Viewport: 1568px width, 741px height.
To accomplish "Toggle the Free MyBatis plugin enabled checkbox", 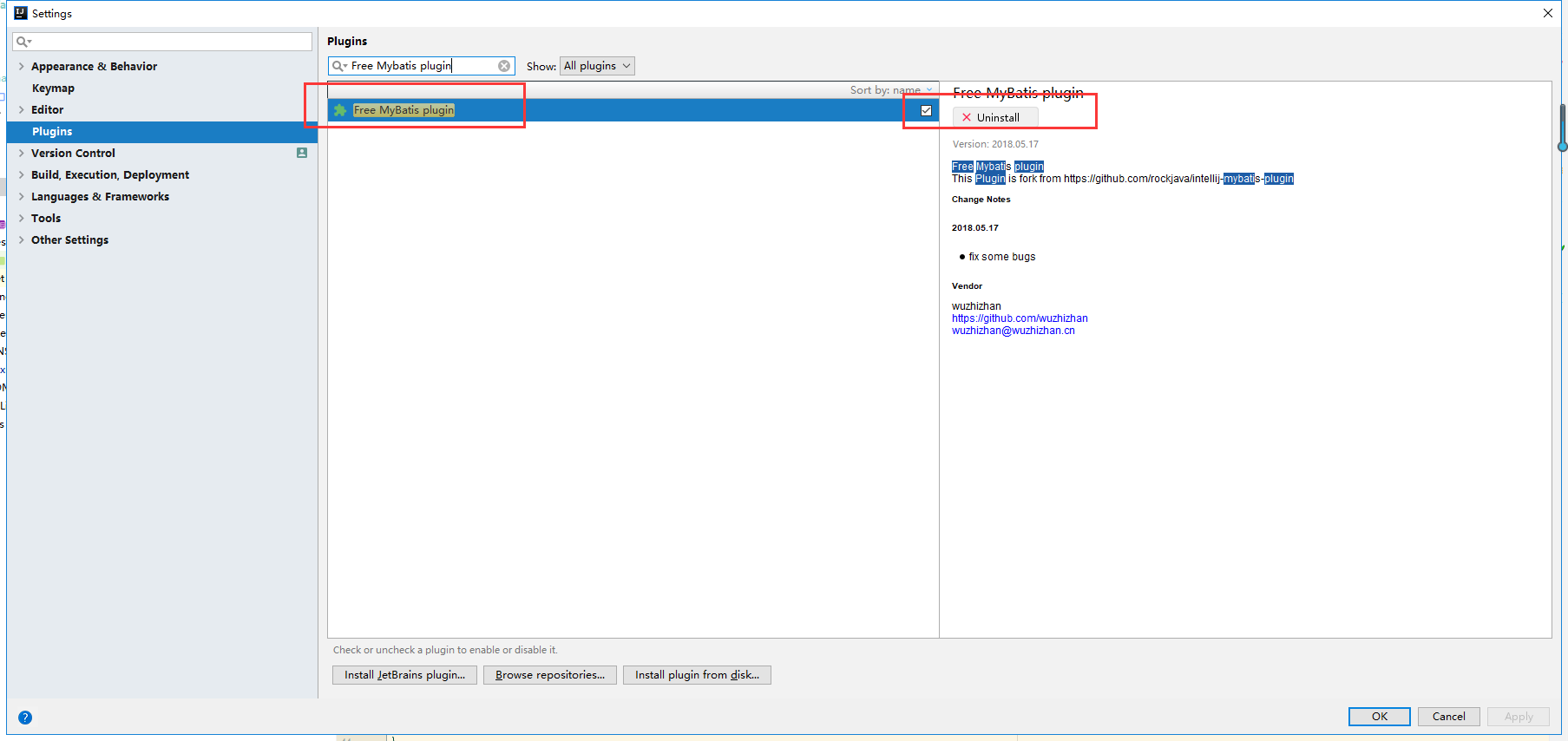I will click(x=926, y=110).
